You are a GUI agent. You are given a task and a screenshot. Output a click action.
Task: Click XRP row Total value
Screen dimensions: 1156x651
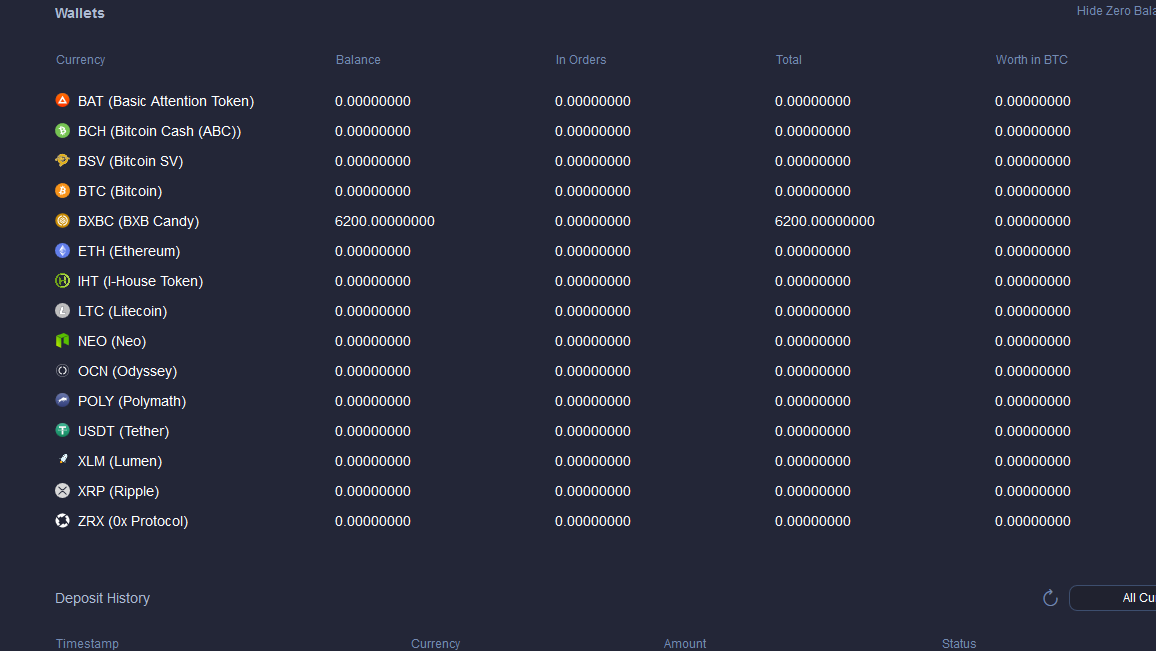pyautogui.click(x=812, y=491)
